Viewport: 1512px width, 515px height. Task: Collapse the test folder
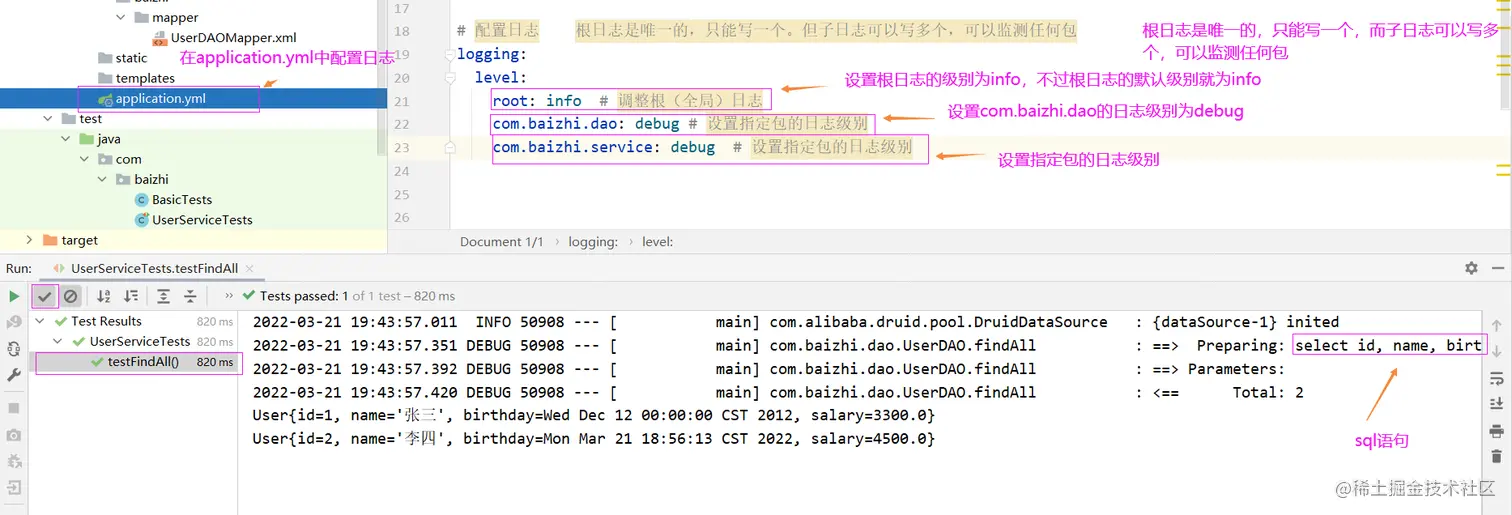49,119
